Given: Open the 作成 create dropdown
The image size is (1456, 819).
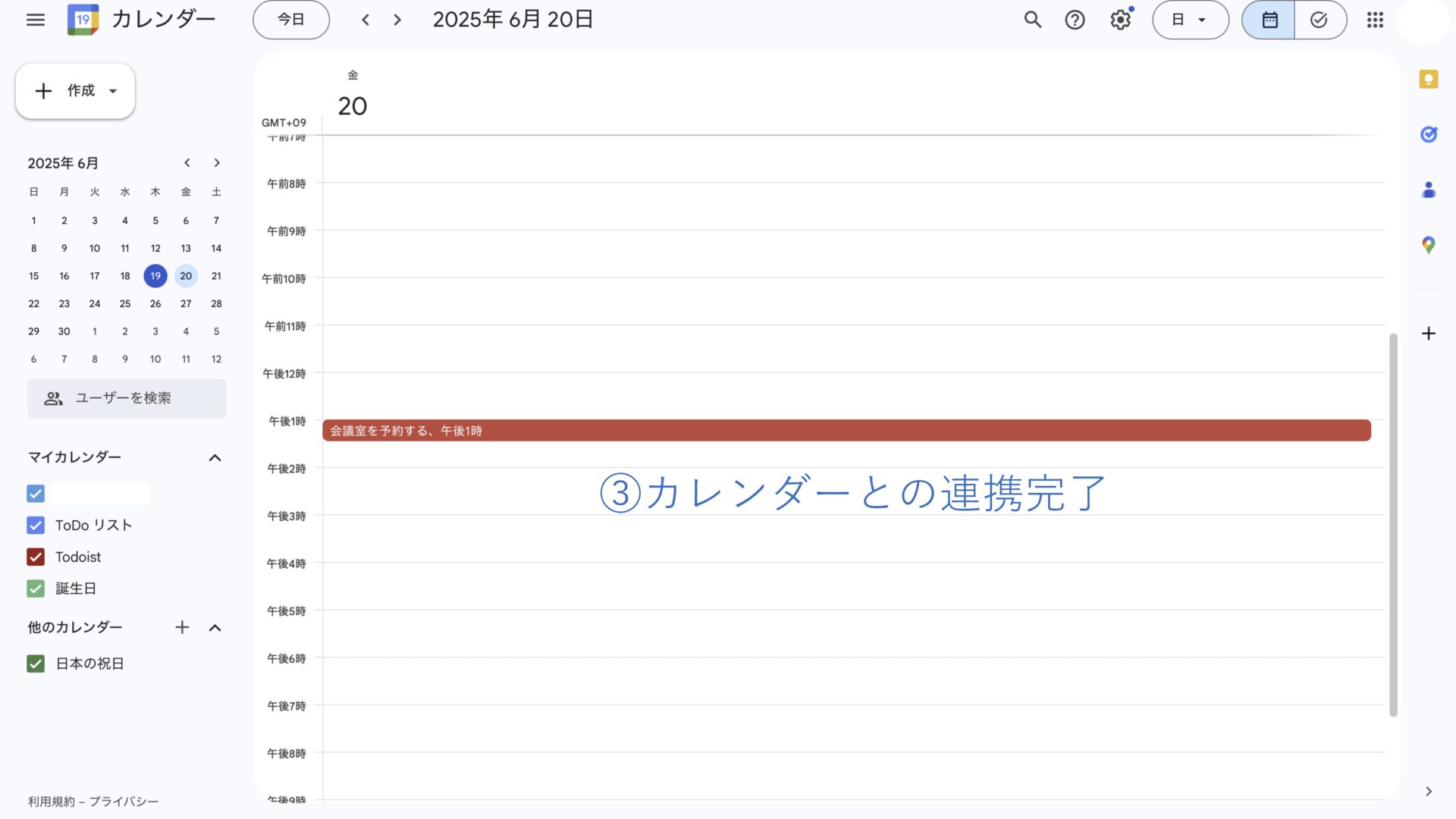Looking at the screenshot, I should [x=75, y=91].
